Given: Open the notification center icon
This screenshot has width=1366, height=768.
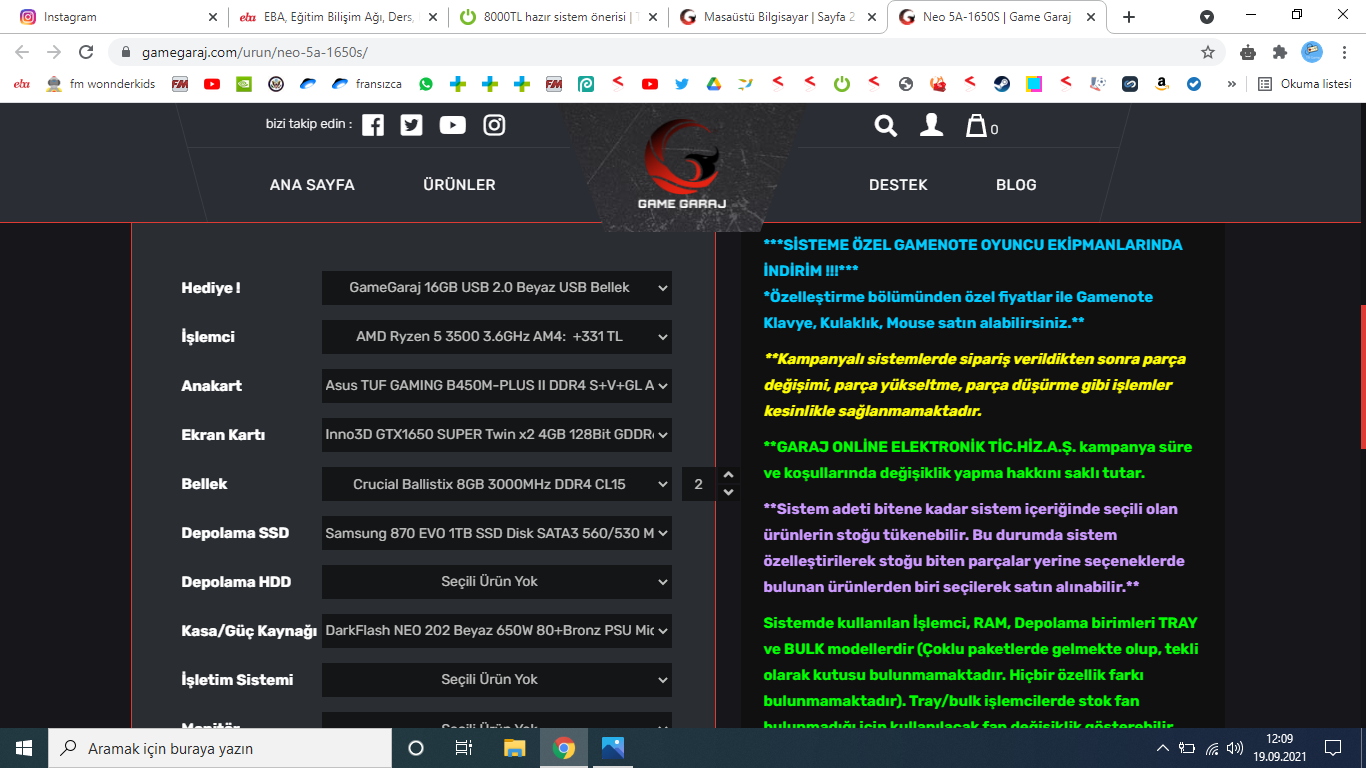Looking at the screenshot, I should click(1333, 748).
